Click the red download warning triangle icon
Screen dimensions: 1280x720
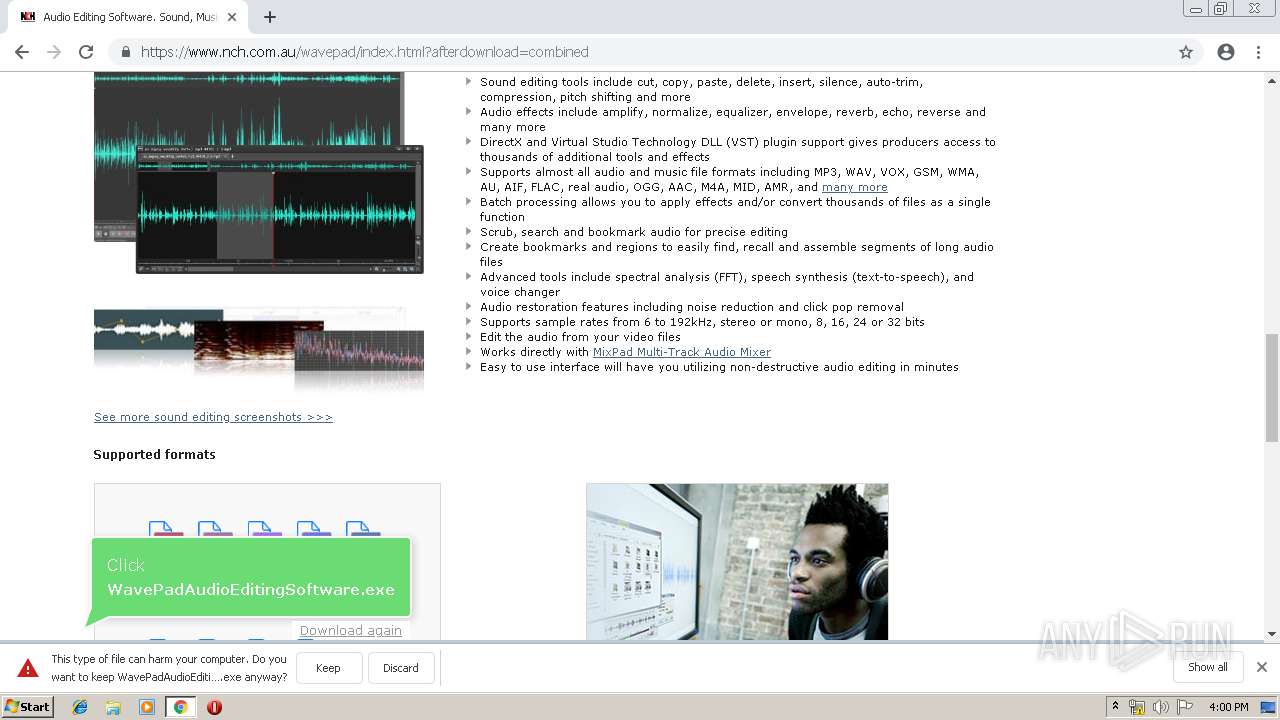pos(28,668)
